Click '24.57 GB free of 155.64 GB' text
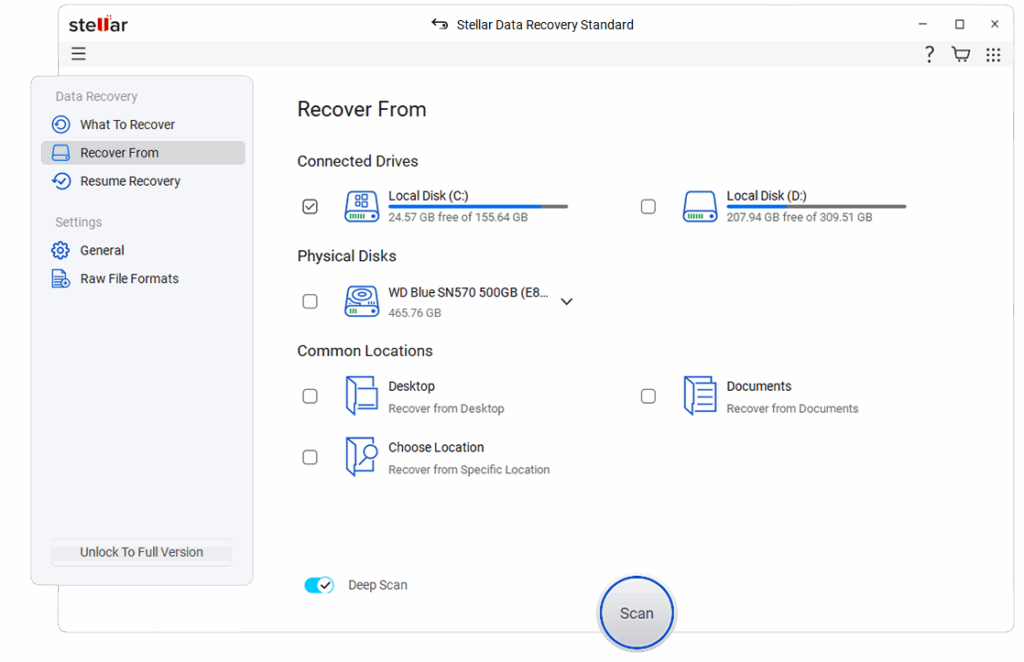1024x662 pixels. coord(458,217)
